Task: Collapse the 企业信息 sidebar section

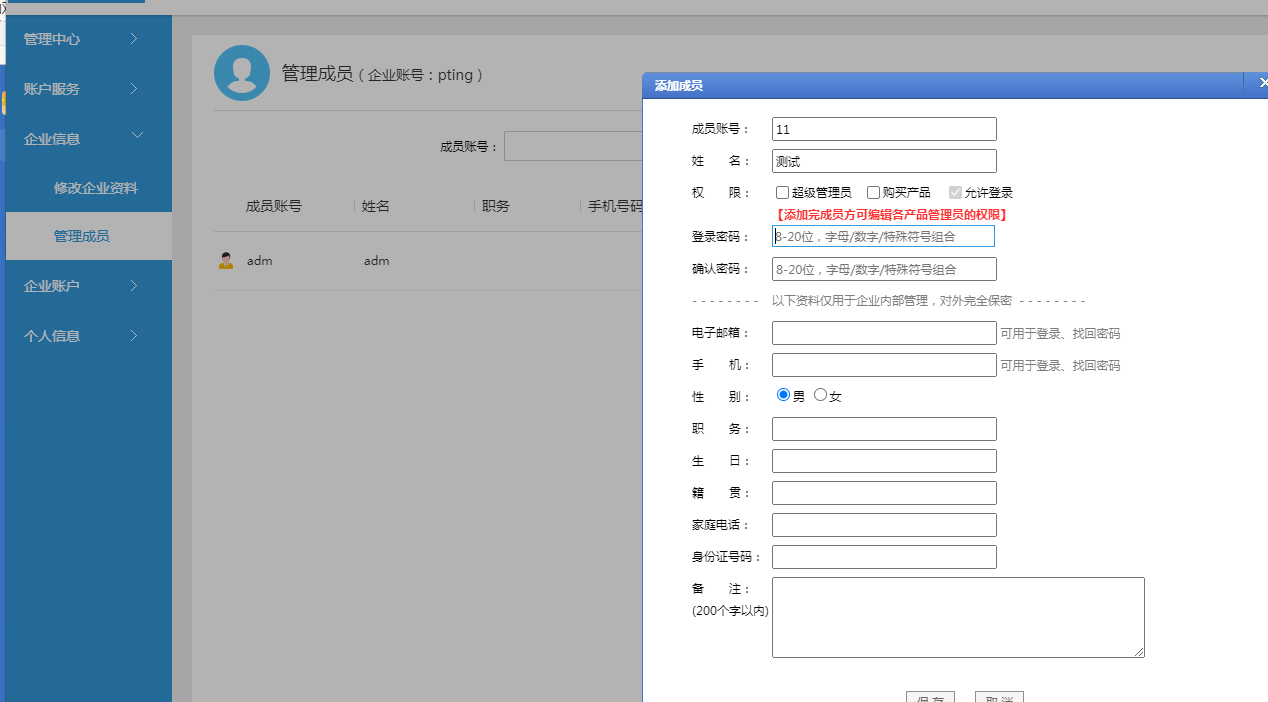Action: click(137, 136)
